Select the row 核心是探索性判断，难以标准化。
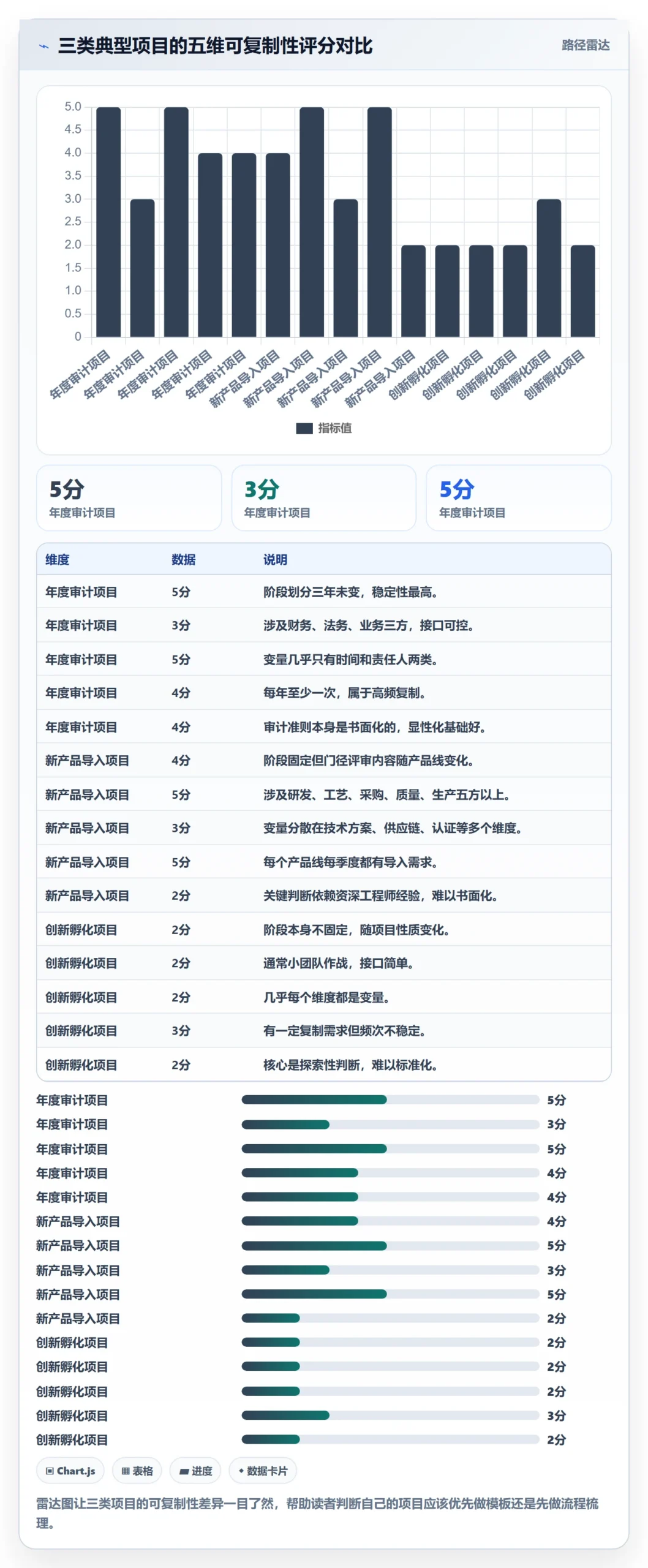648x1568 pixels. click(x=324, y=1065)
